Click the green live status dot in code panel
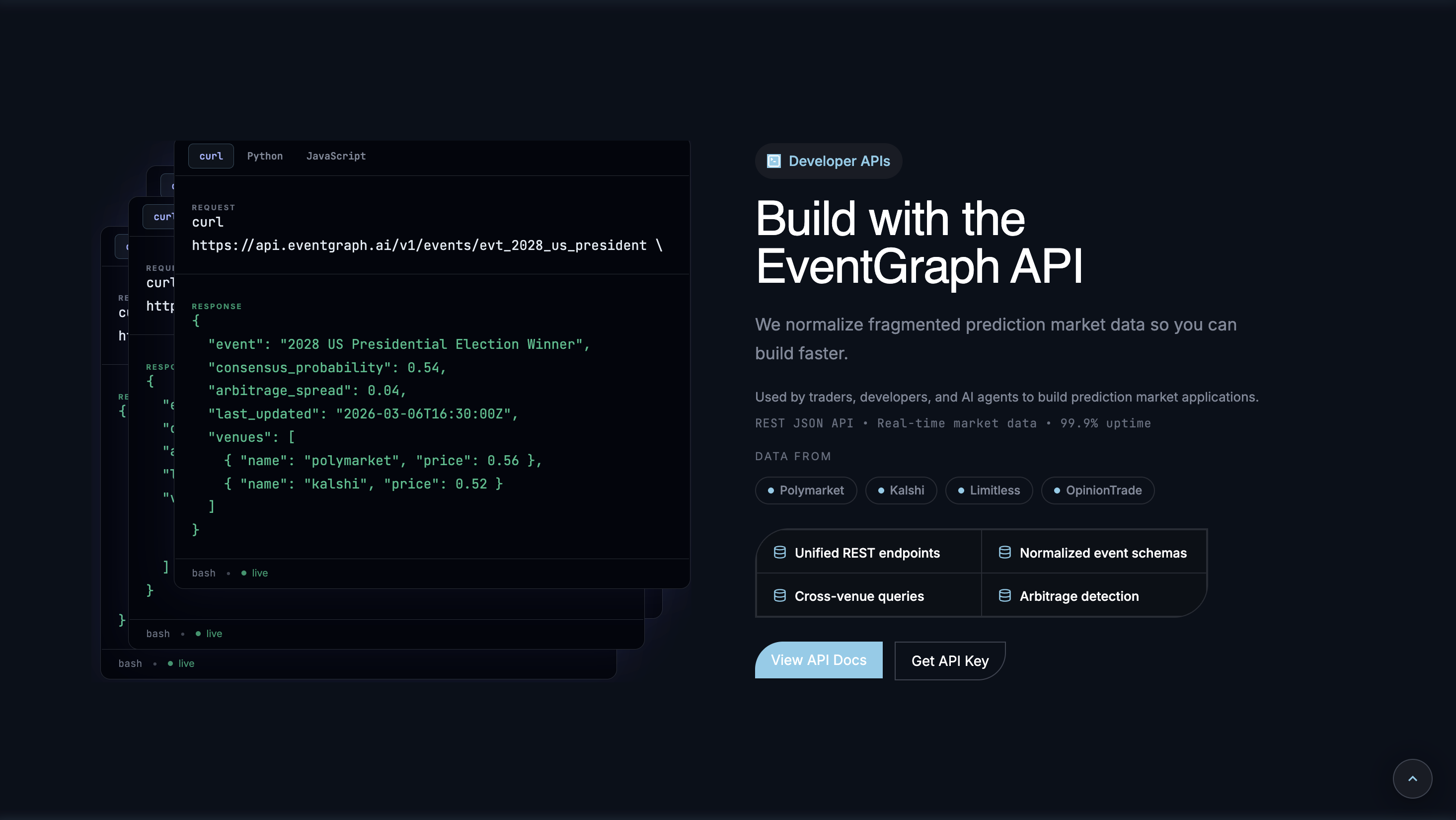The width and height of the screenshot is (1456, 820). coord(245,573)
